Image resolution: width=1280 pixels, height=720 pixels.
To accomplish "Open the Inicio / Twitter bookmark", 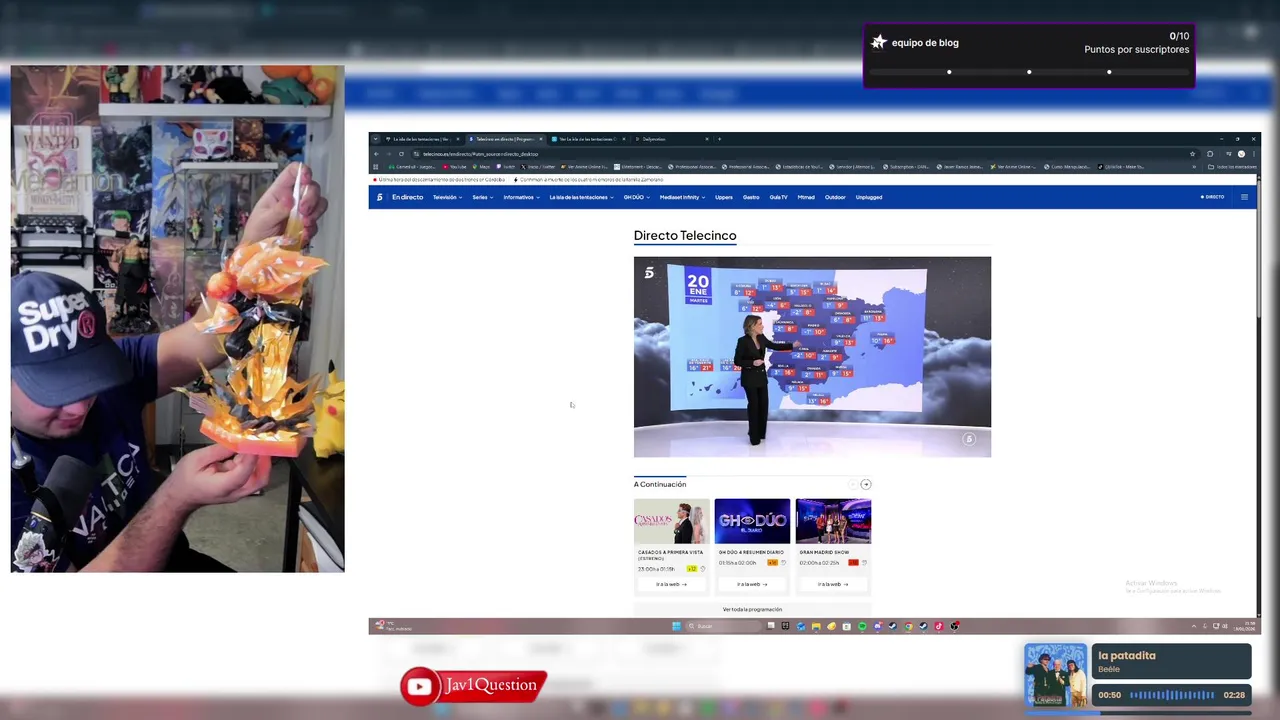I will (538, 166).
